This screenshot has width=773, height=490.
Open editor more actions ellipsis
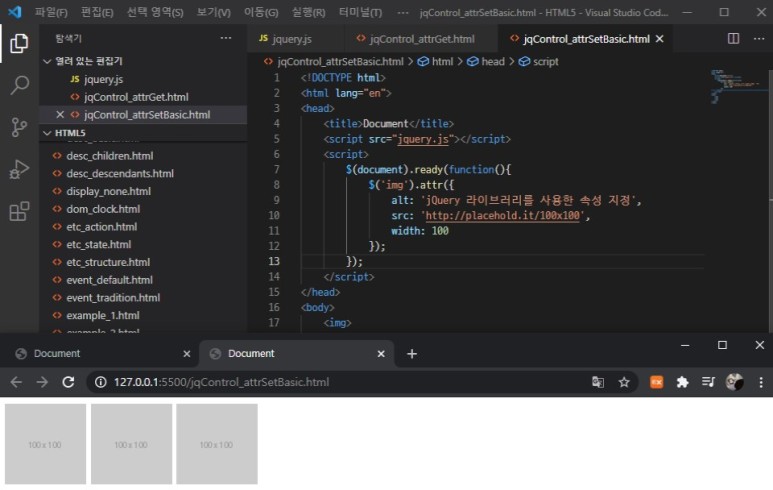tap(759, 38)
